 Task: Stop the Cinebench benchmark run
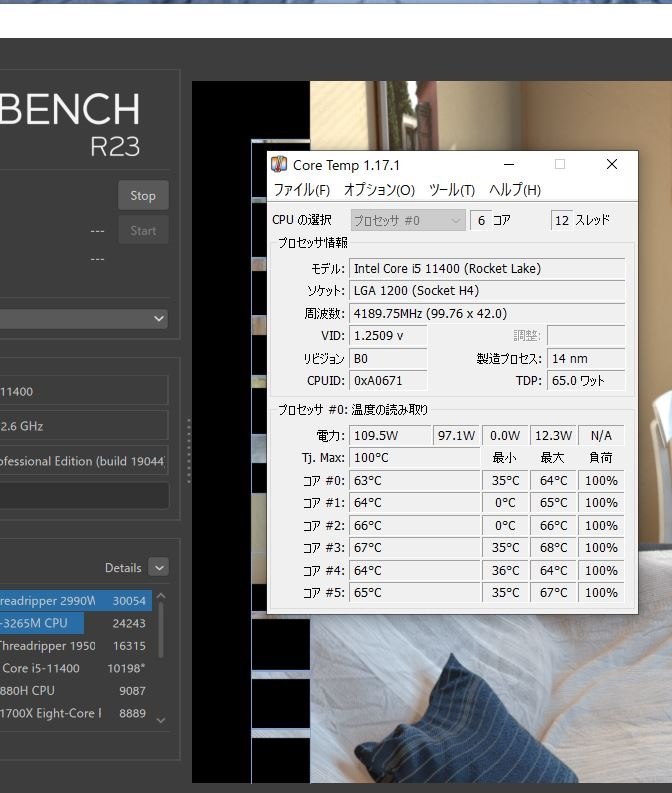click(143, 195)
